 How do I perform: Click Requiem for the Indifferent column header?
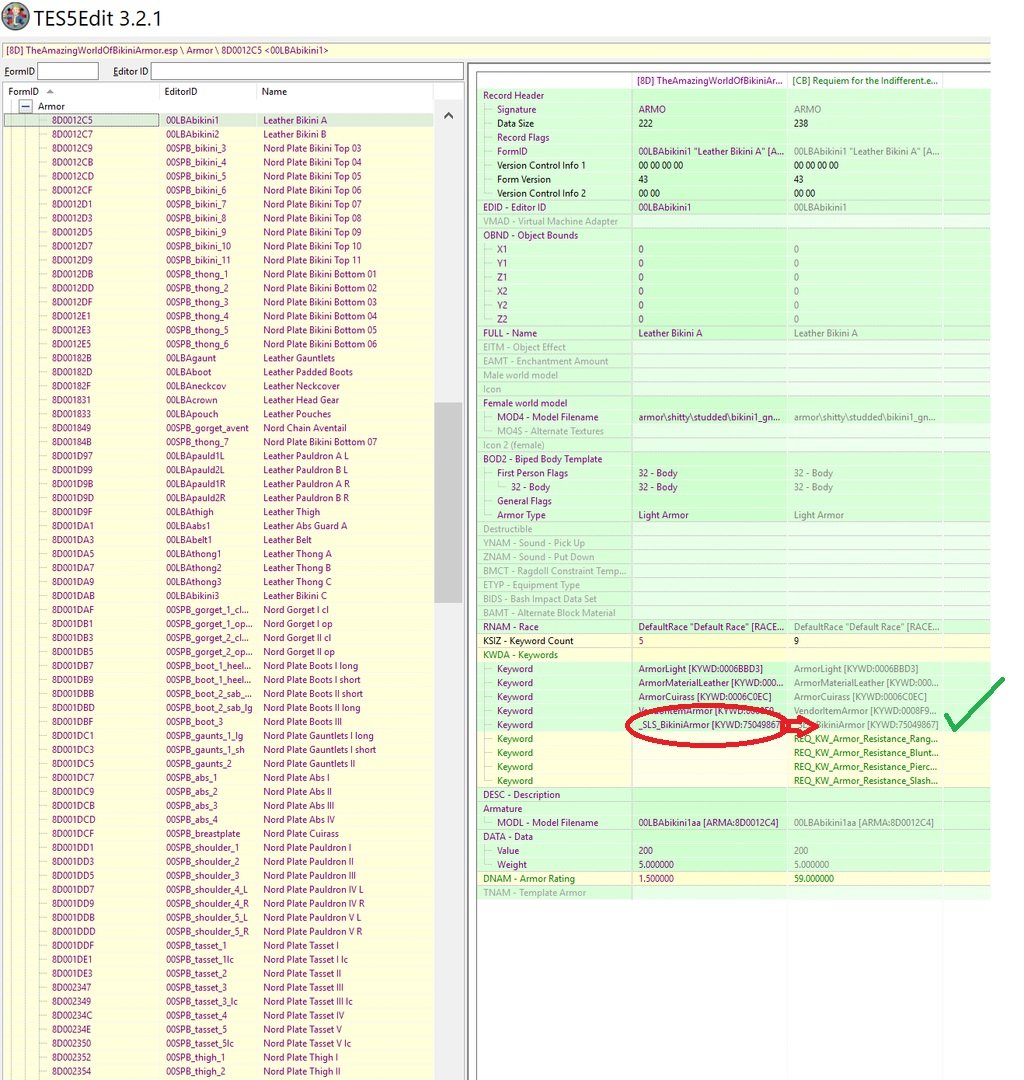[x=865, y=81]
